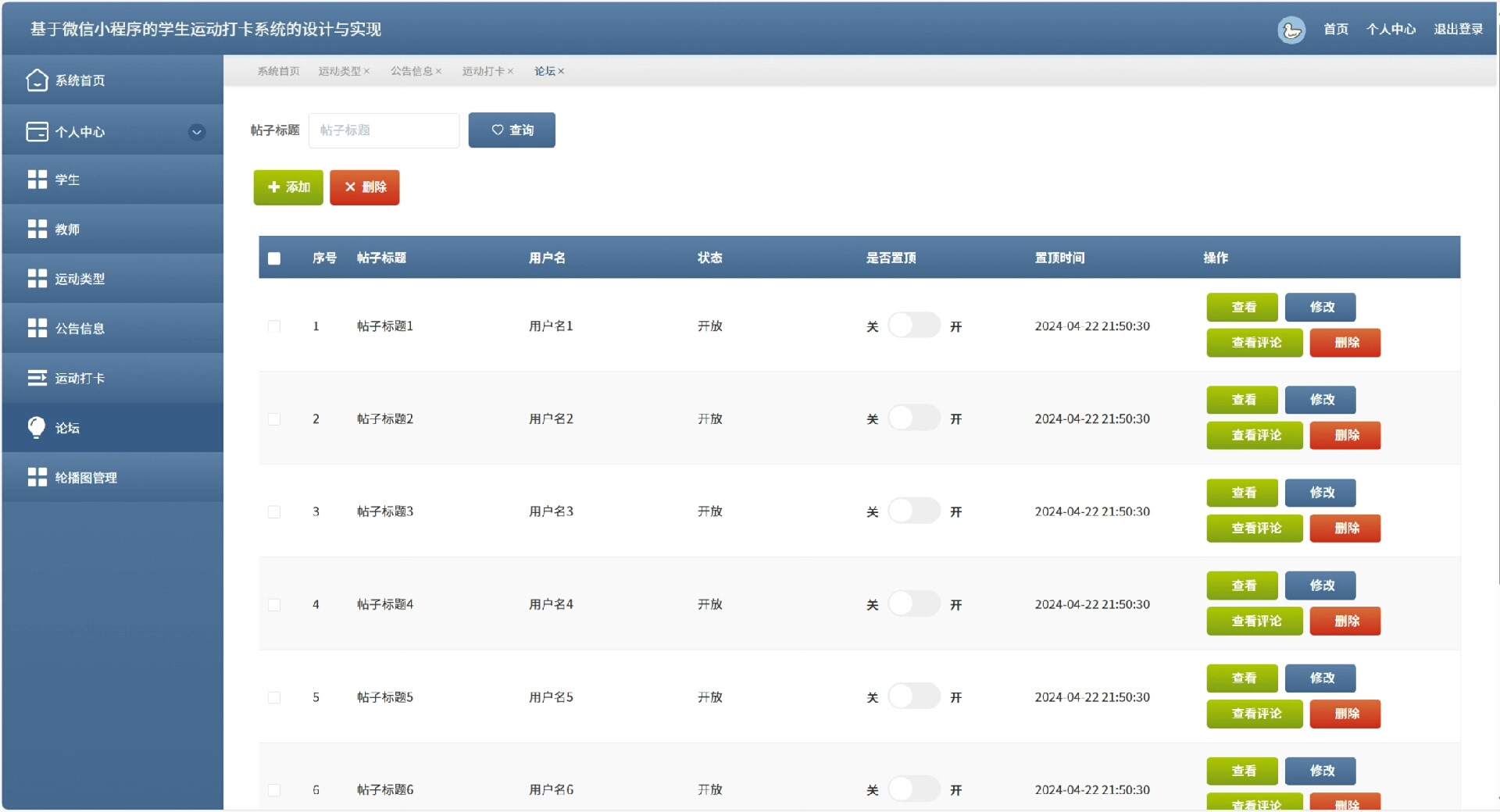Focus the 帖子标题 search input field
Image resolution: width=1500 pixels, height=812 pixels.
click(x=384, y=130)
